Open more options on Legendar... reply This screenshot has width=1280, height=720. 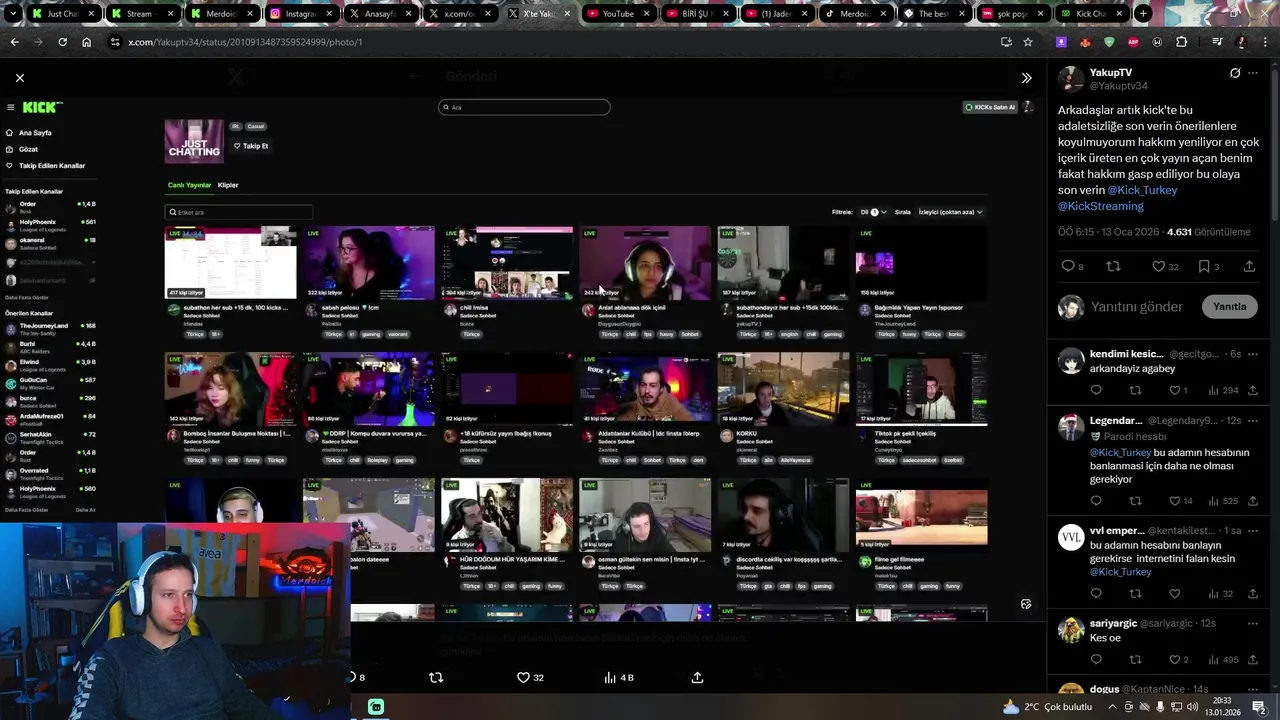pyautogui.click(x=1253, y=421)
